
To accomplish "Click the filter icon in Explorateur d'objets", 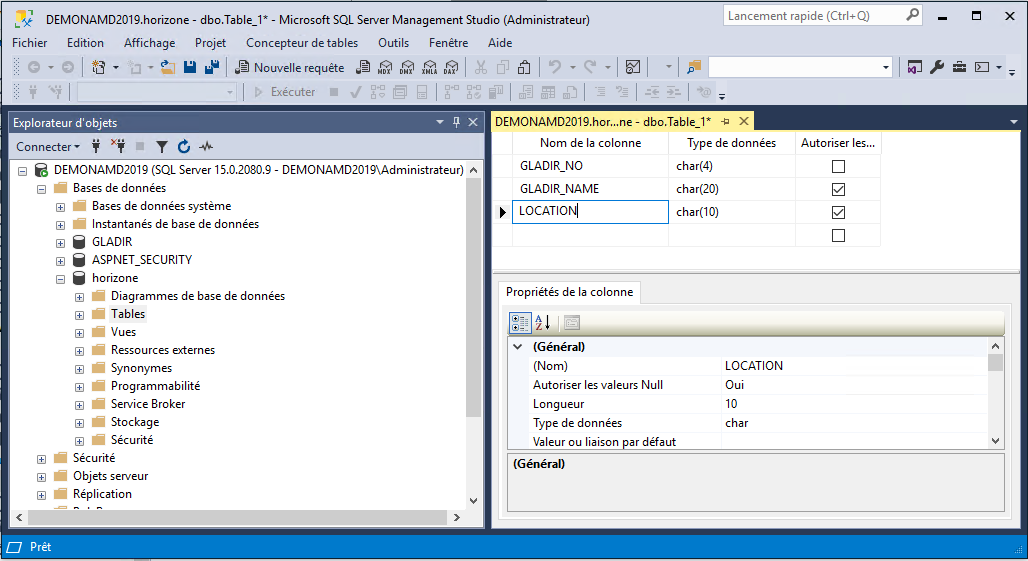I will [161, 146].
